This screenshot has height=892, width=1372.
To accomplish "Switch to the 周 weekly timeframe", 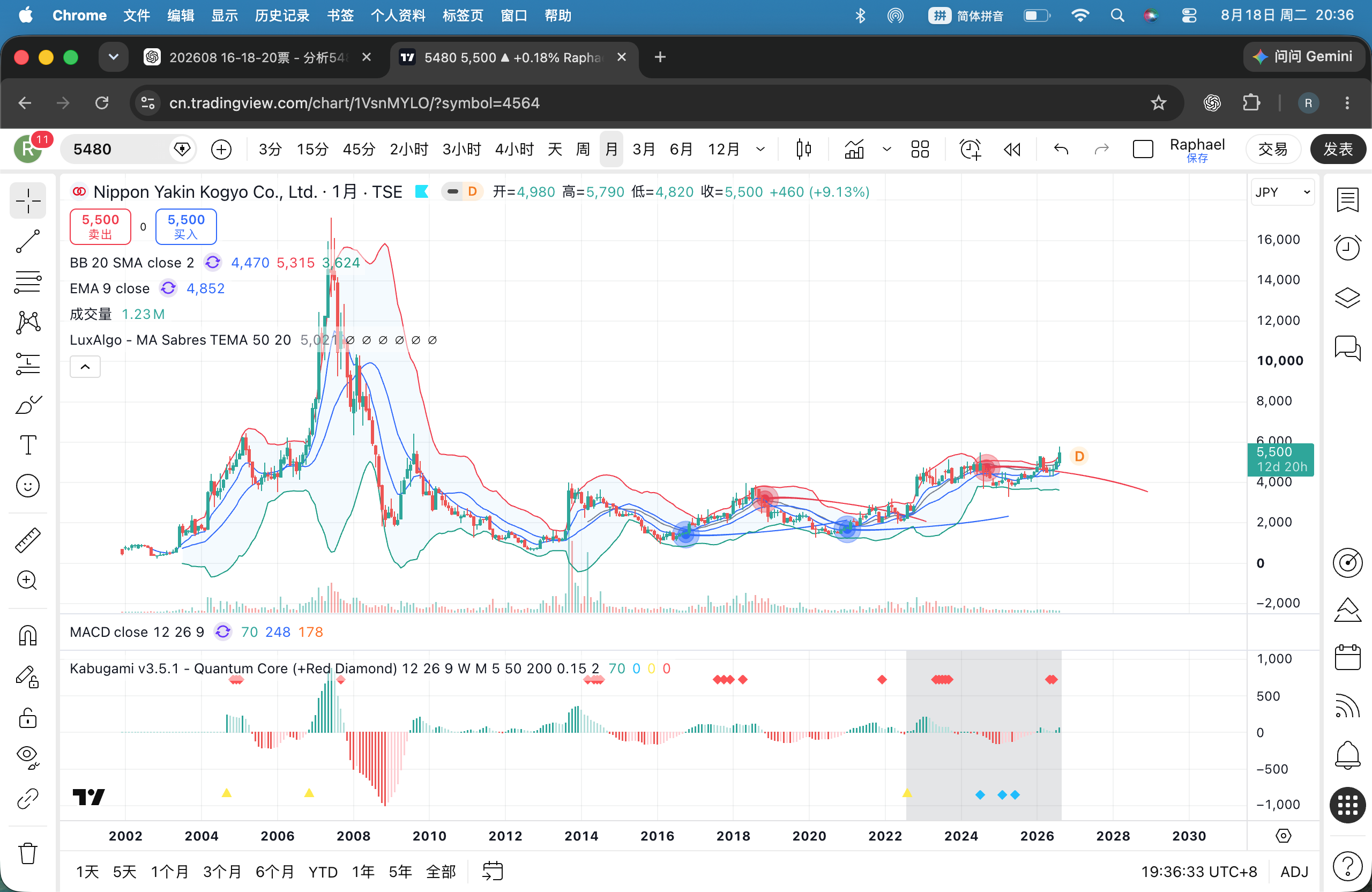I will [583, 150].
